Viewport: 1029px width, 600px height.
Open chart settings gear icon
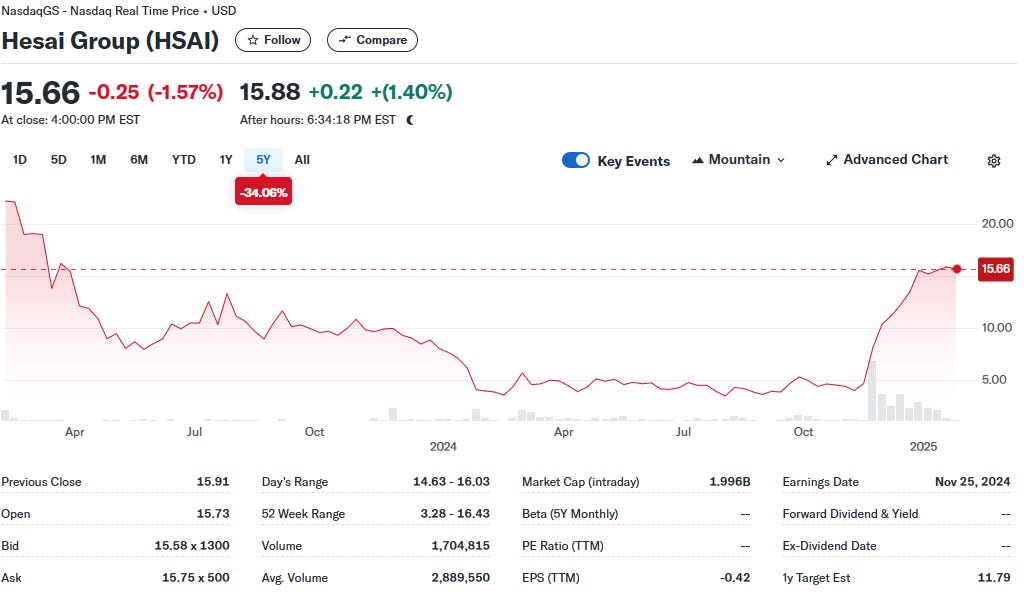click(994, 161)
